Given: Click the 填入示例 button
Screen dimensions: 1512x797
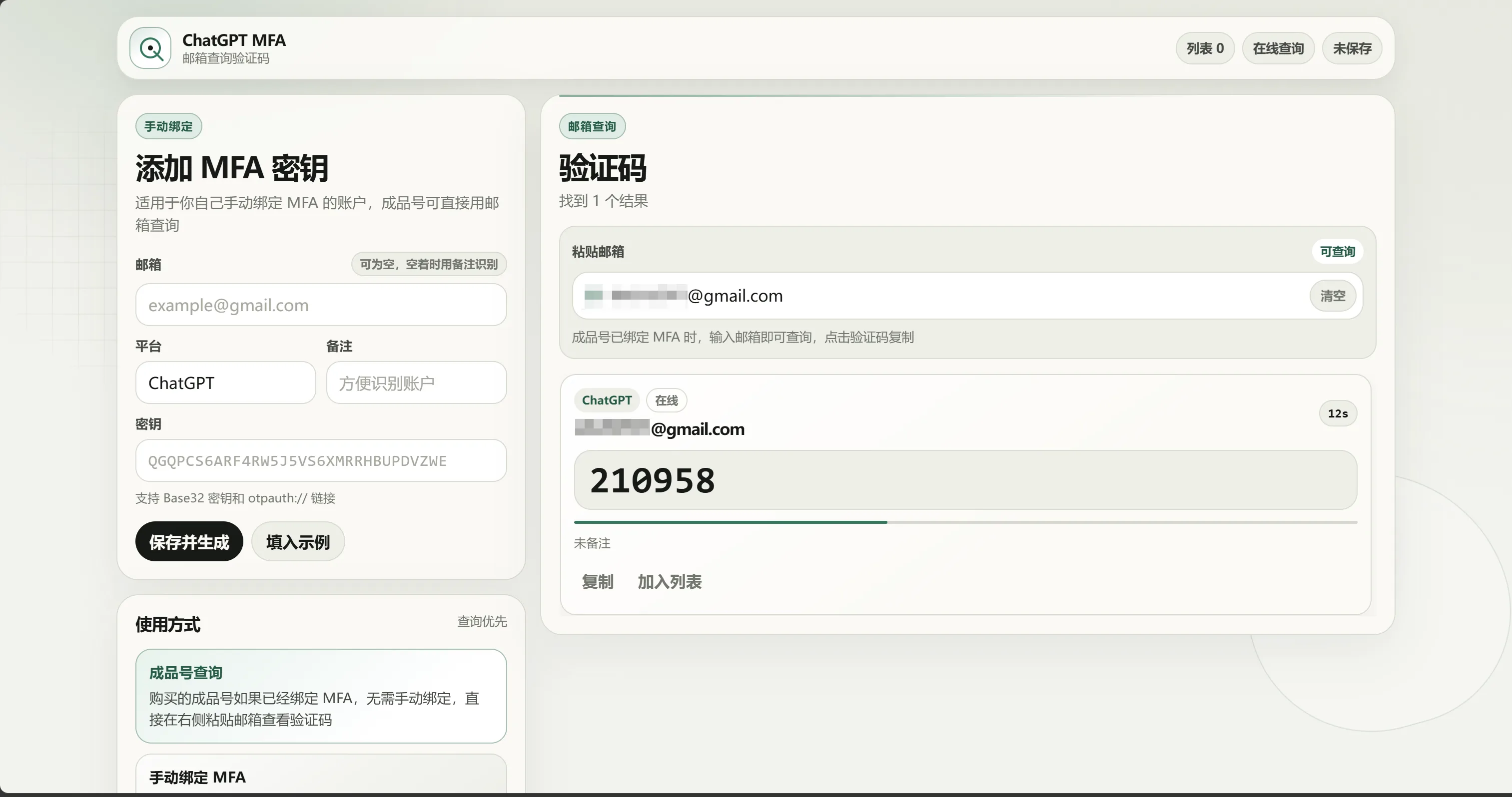Looking at the screenshot, I should (298, 542).
